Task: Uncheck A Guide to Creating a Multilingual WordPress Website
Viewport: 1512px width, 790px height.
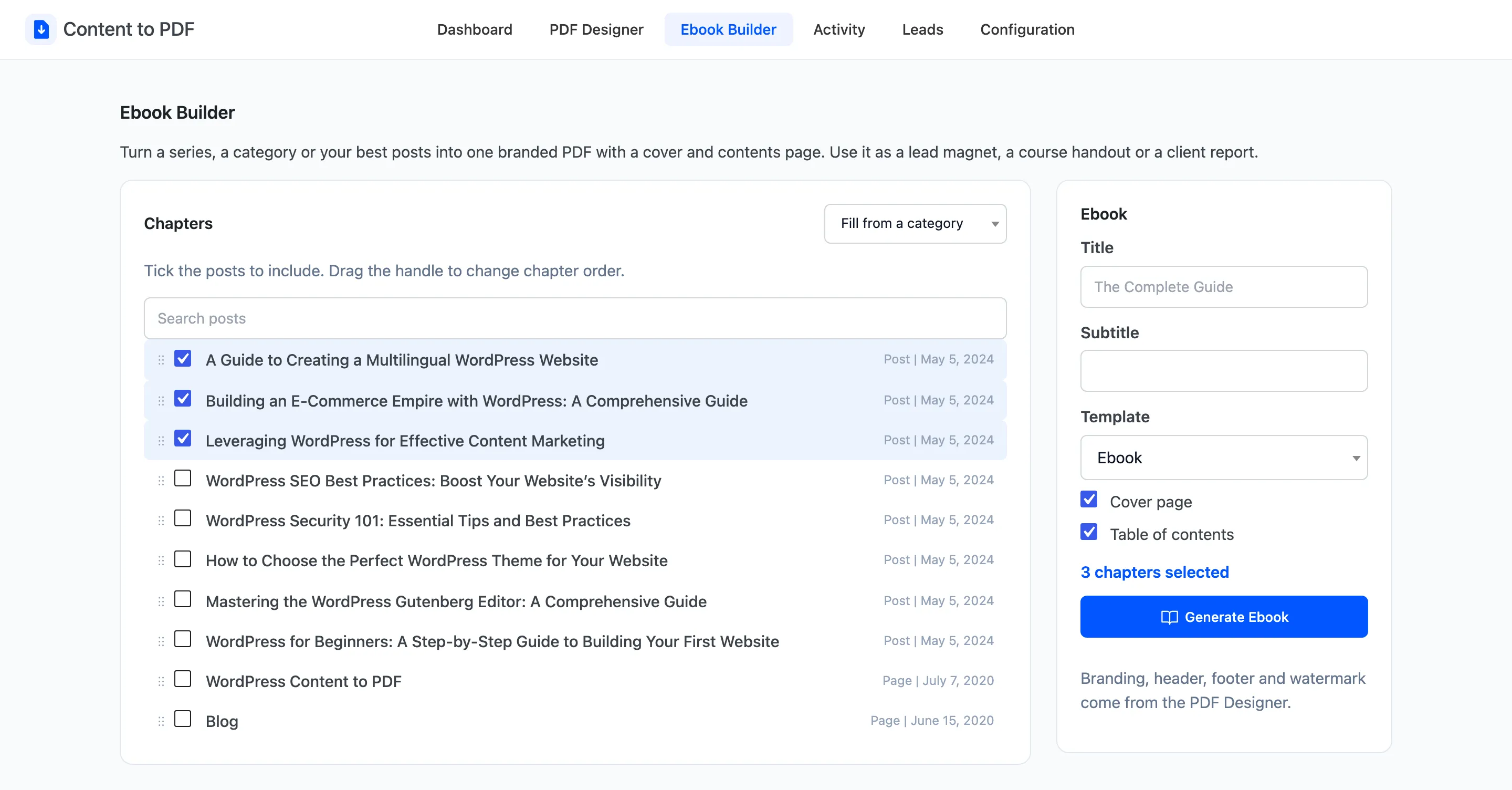Action: pos(183,358)
